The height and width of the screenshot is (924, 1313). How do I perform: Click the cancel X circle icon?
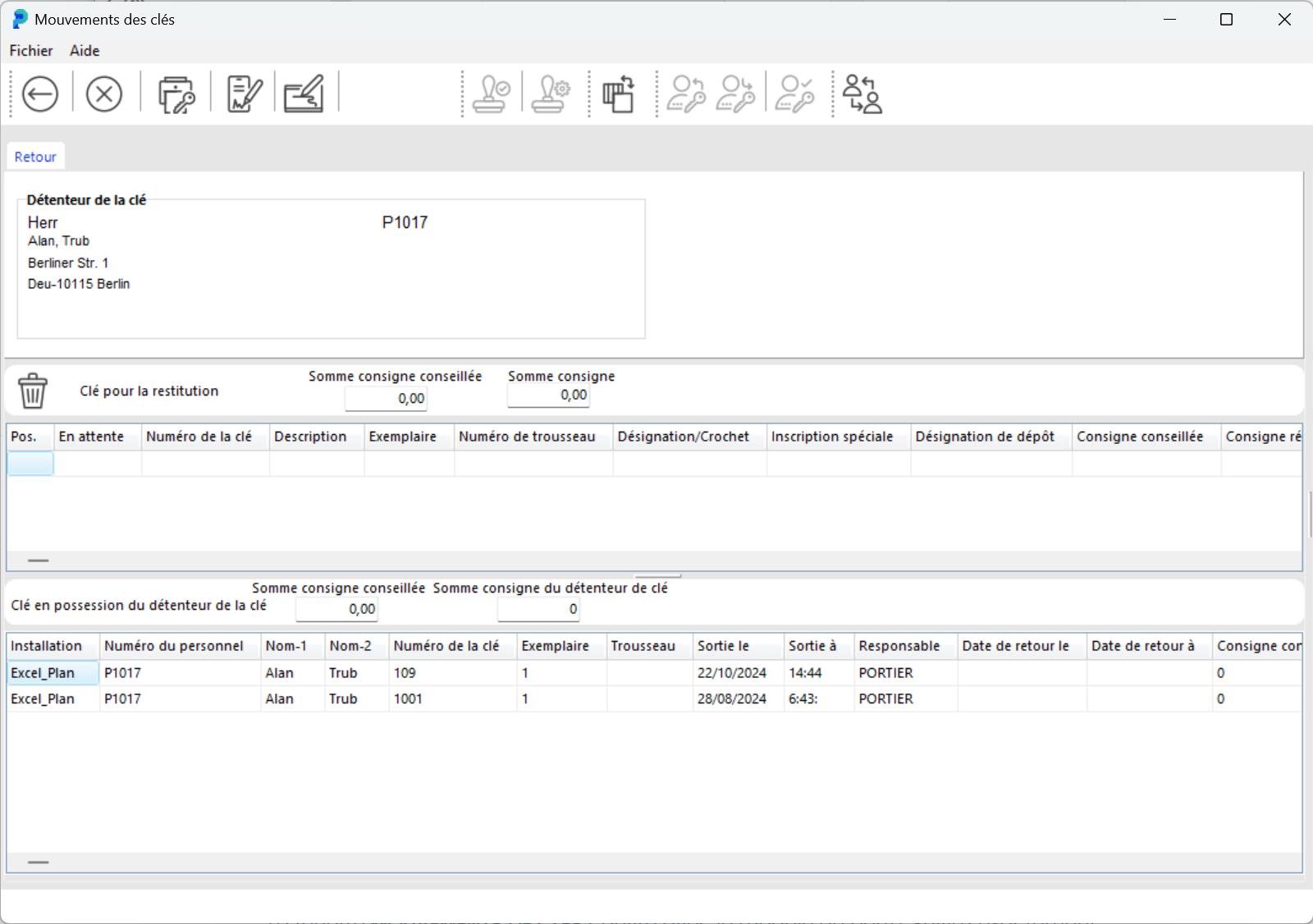pyautogui.click(x=104, y=94)
